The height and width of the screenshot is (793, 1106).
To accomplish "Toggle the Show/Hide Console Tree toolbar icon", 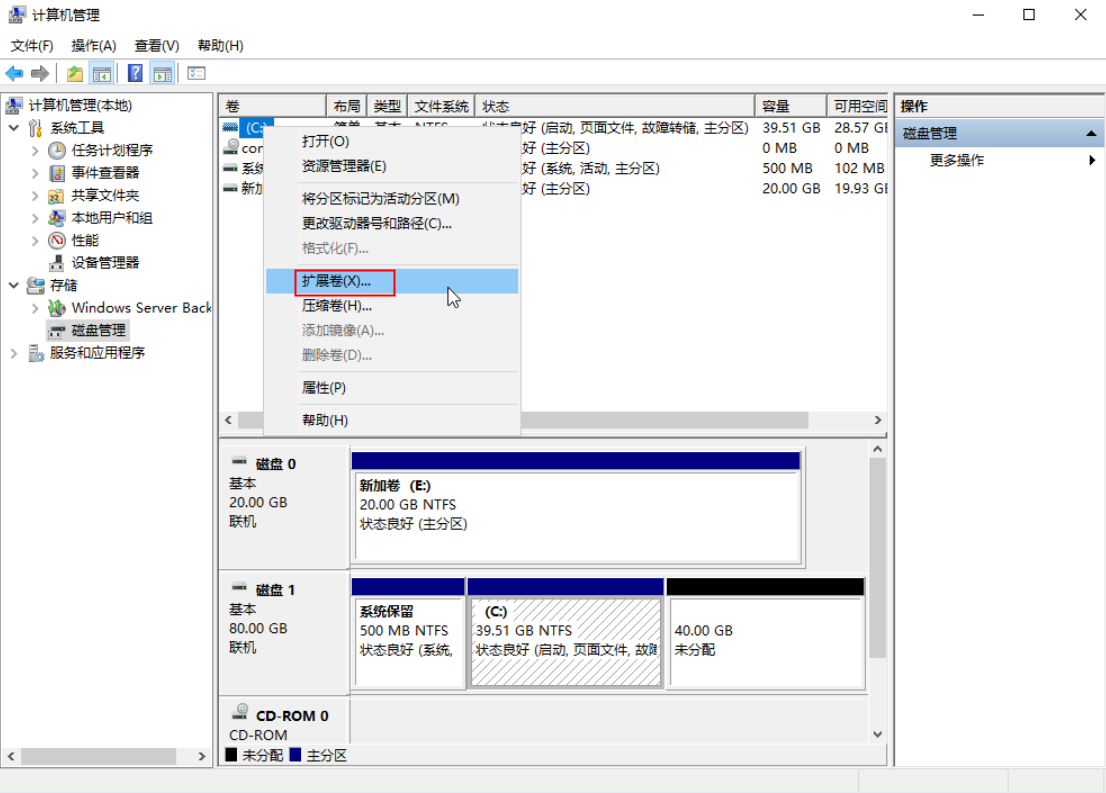I will 101,73.
